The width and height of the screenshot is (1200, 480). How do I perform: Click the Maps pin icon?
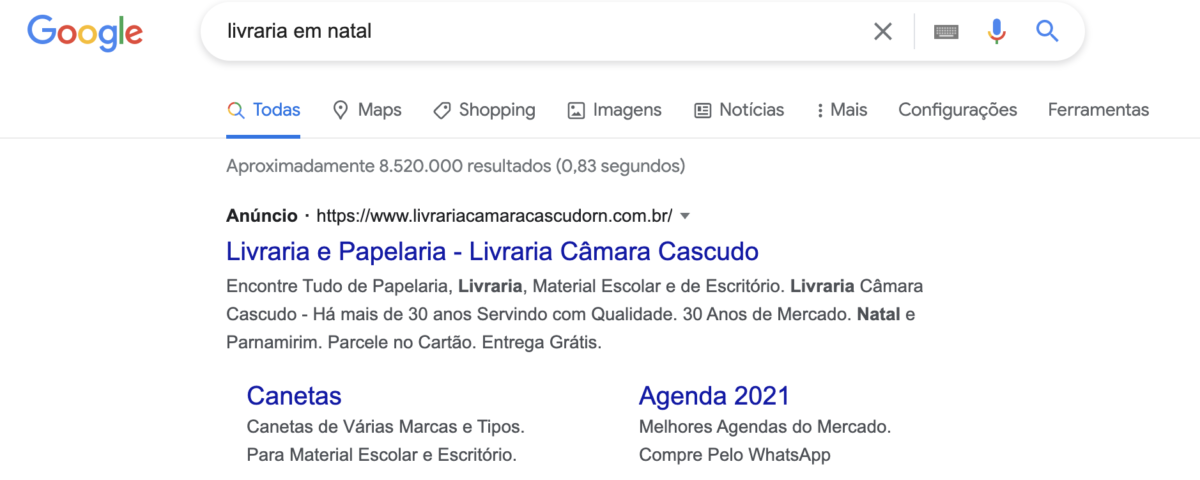pyautogui.click(x=340, y=110)
